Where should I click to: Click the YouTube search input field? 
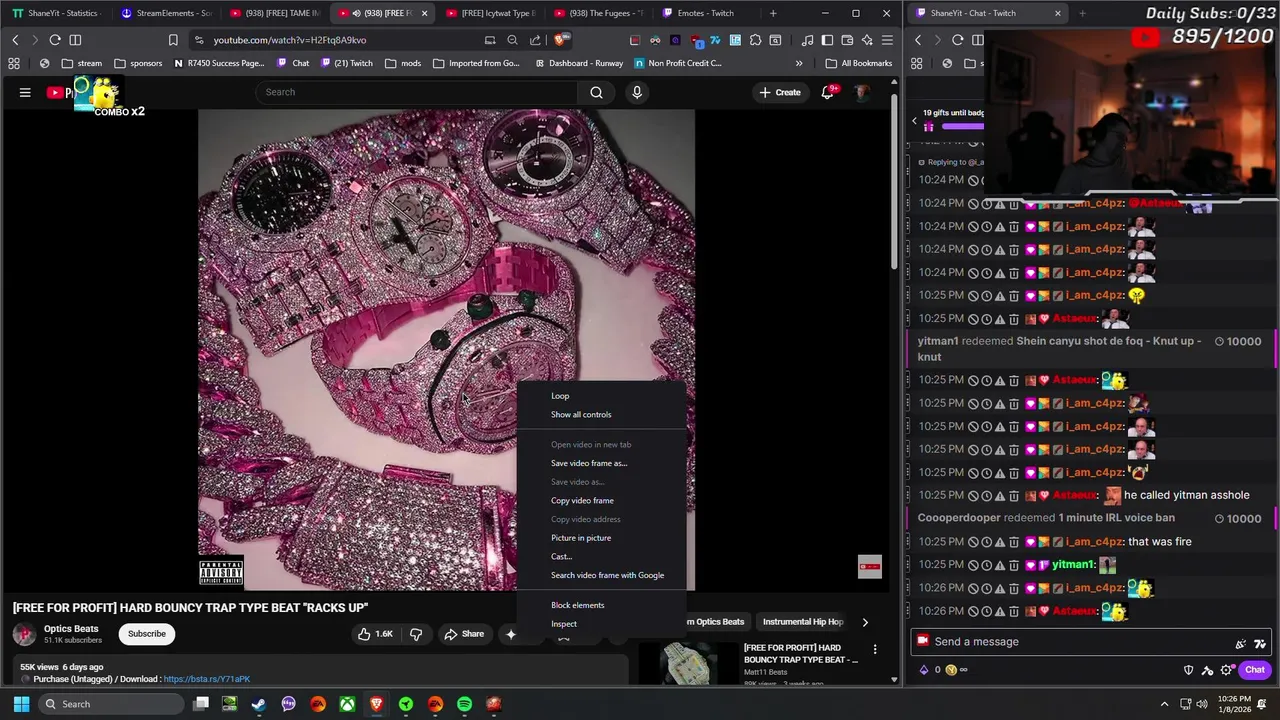click(x=417, y=92)
